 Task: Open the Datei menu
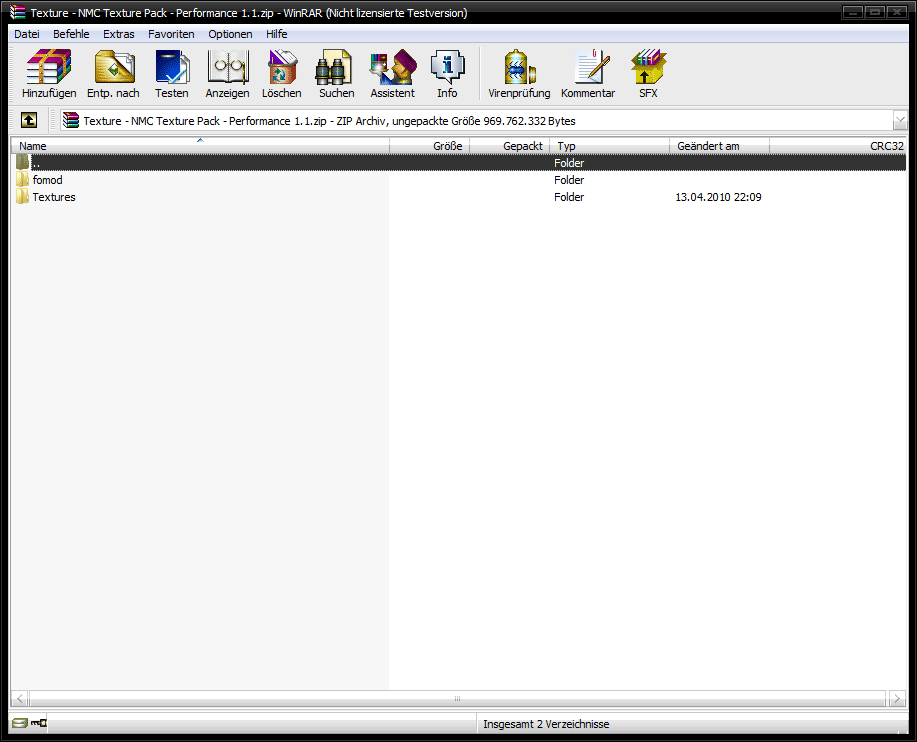[27, 34]
